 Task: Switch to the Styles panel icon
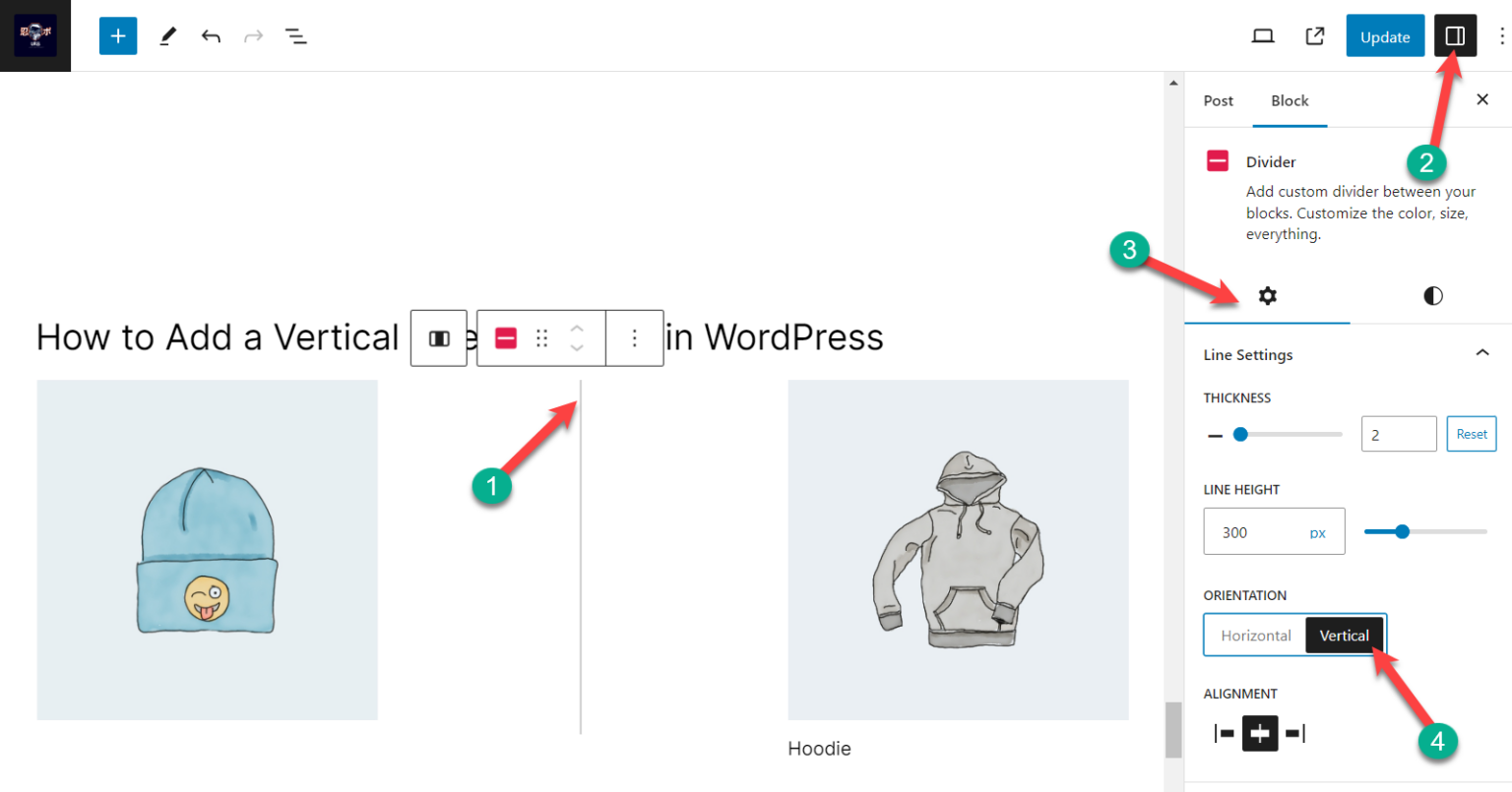point(1432,295)
